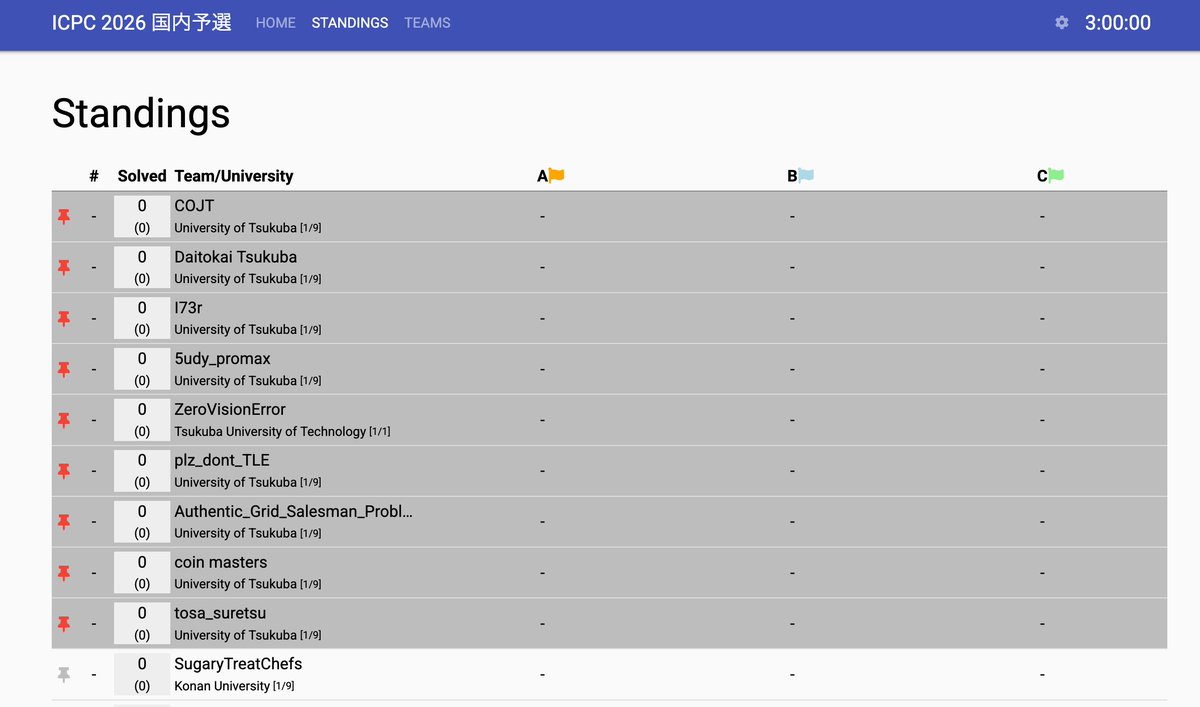This screenshot has height=707, width=1200.
Task: Click SugaryTreatChefs' solved count box
Action: [142, 675]
